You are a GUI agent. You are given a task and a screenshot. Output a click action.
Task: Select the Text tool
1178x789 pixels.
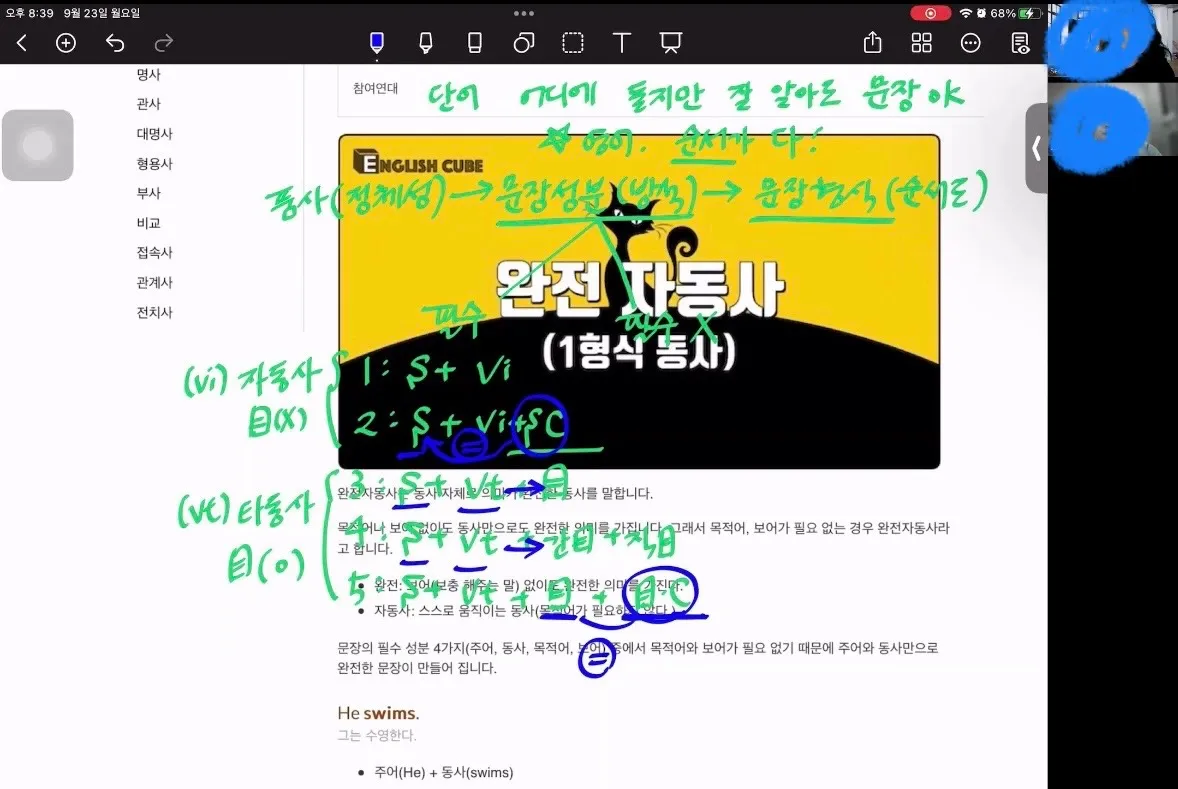621,43
